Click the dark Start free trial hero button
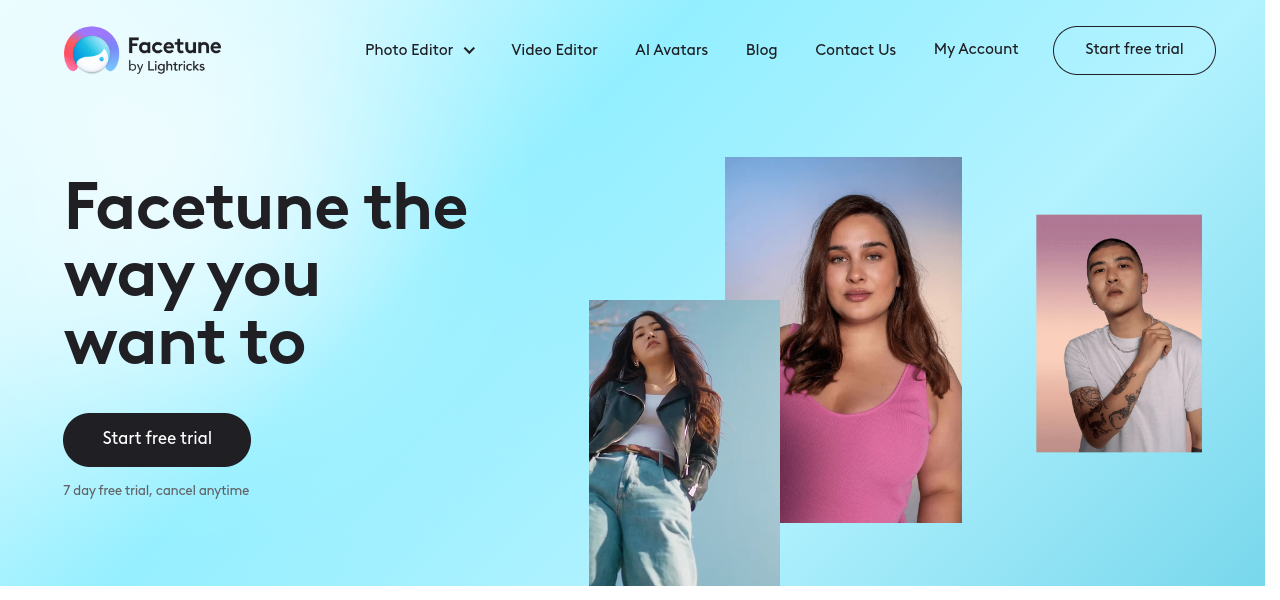This screenshot has width=1280, height=600. point(157,440)
